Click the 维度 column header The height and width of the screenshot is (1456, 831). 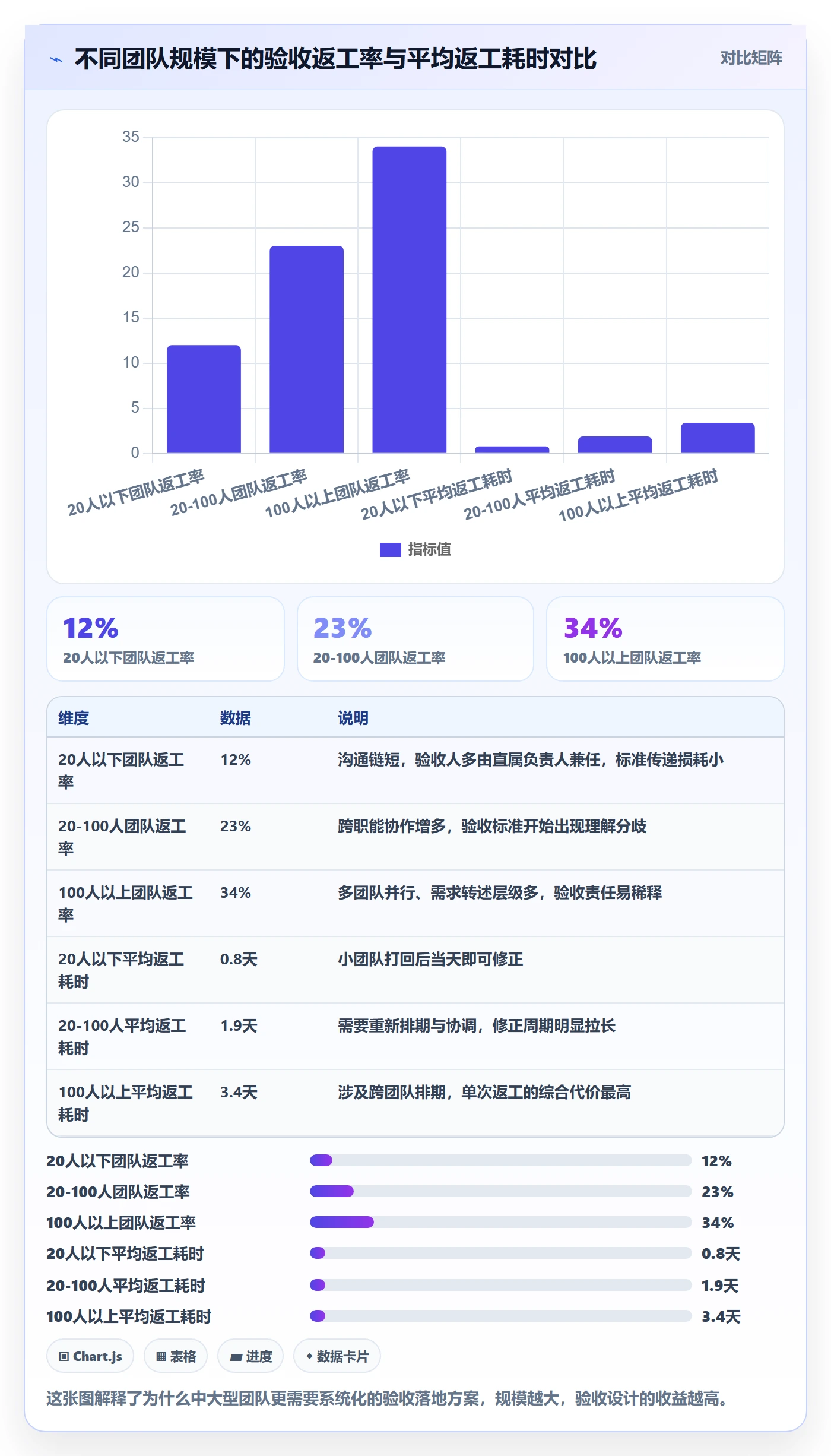[74, 718]
